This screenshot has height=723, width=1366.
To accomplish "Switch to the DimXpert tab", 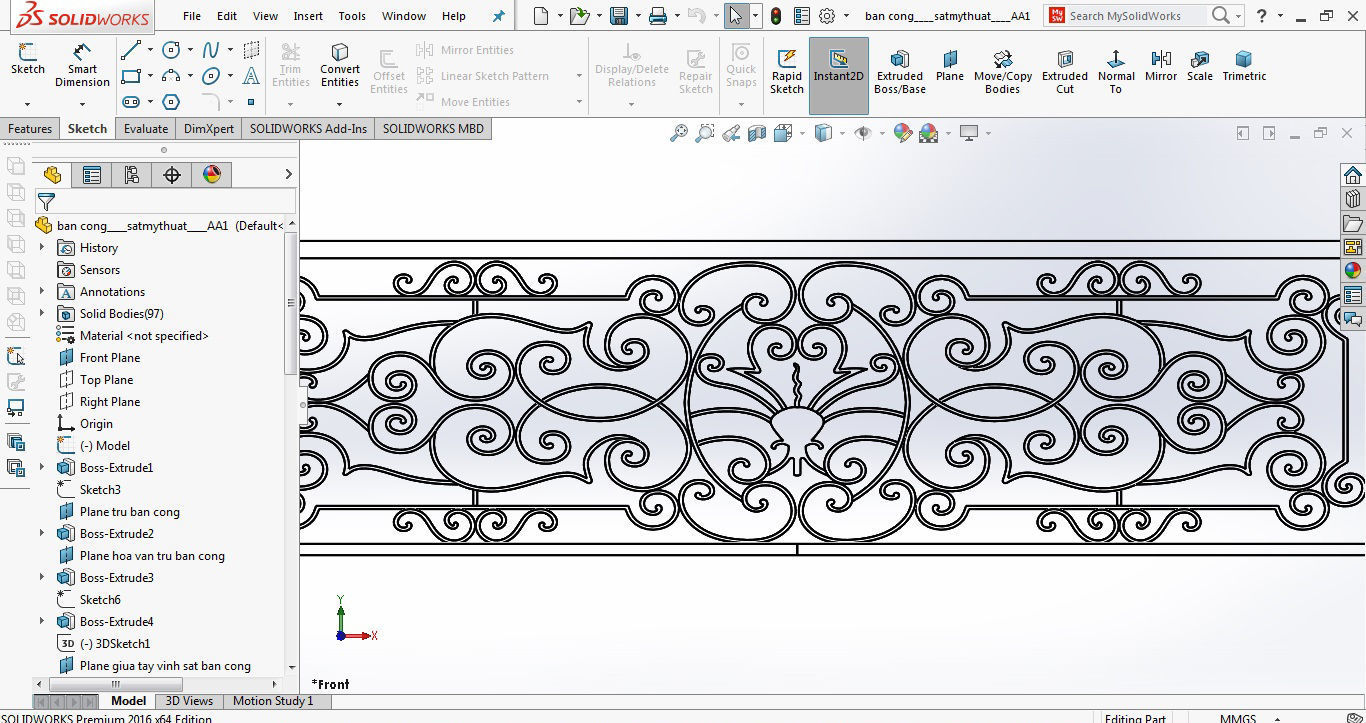I will tap(209, 129).
